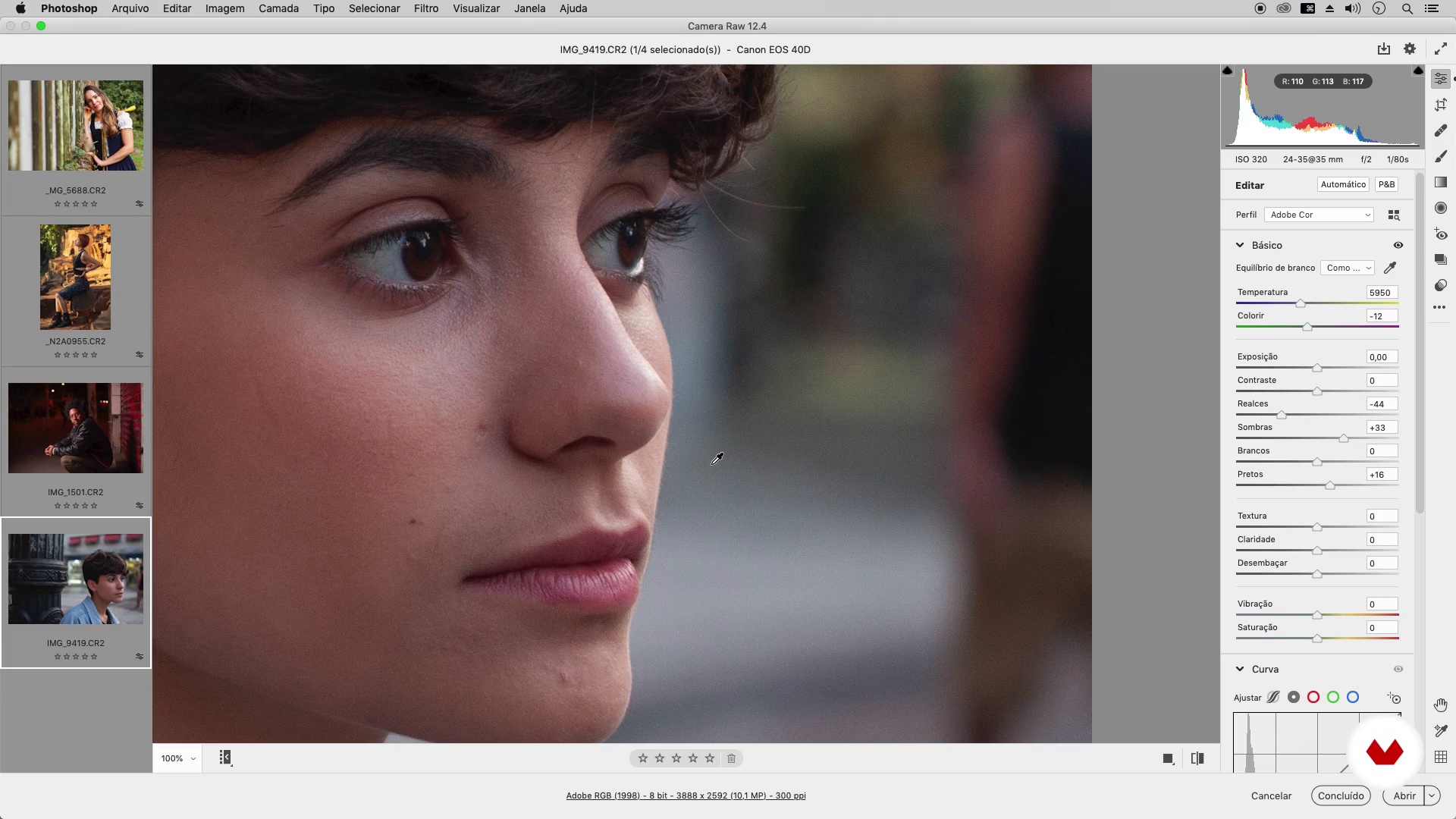Select the IMG_1501.CR2 thumbnail
This screenshot has height=819, width=1456.
tap(75, 428)
